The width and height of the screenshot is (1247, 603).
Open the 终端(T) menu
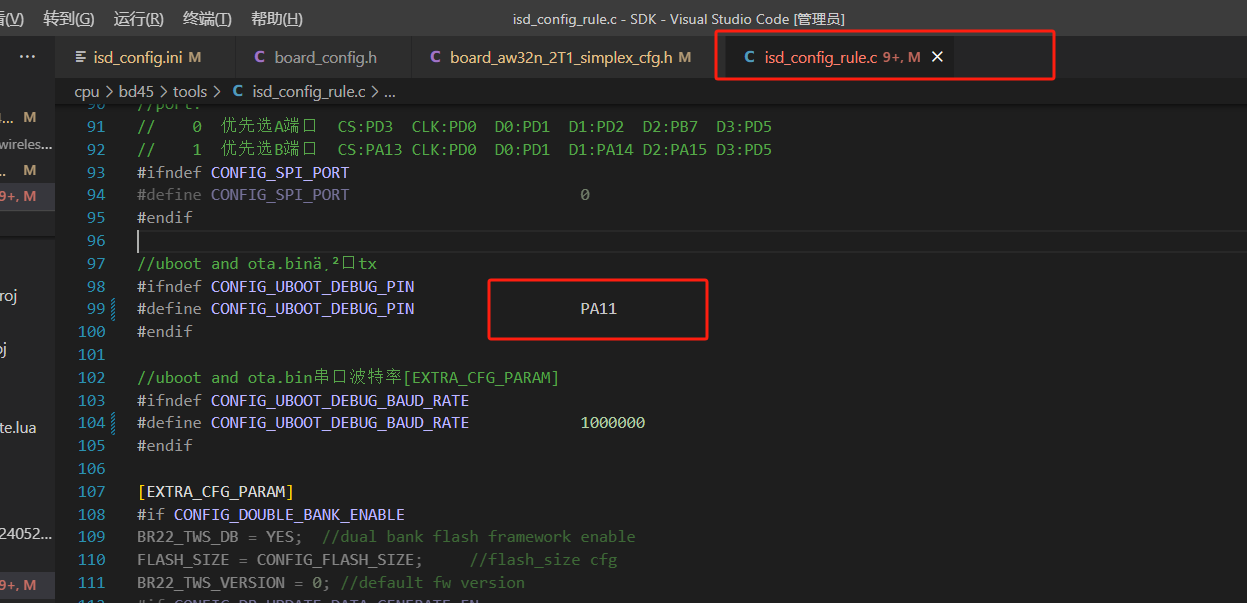(x=207, y=19)
